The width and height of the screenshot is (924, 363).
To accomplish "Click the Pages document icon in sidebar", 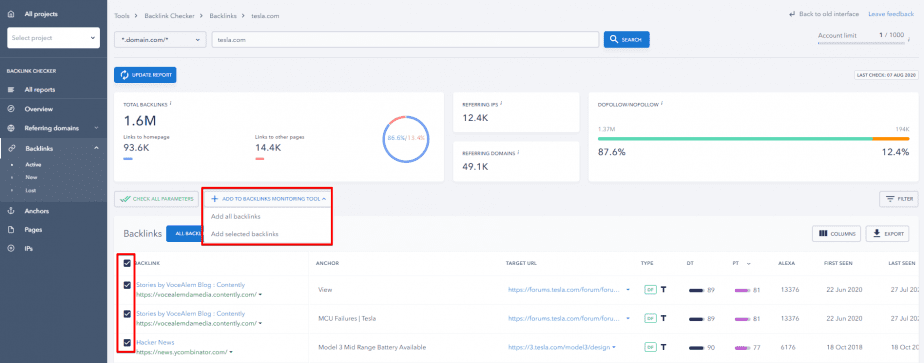I will 11,230.
